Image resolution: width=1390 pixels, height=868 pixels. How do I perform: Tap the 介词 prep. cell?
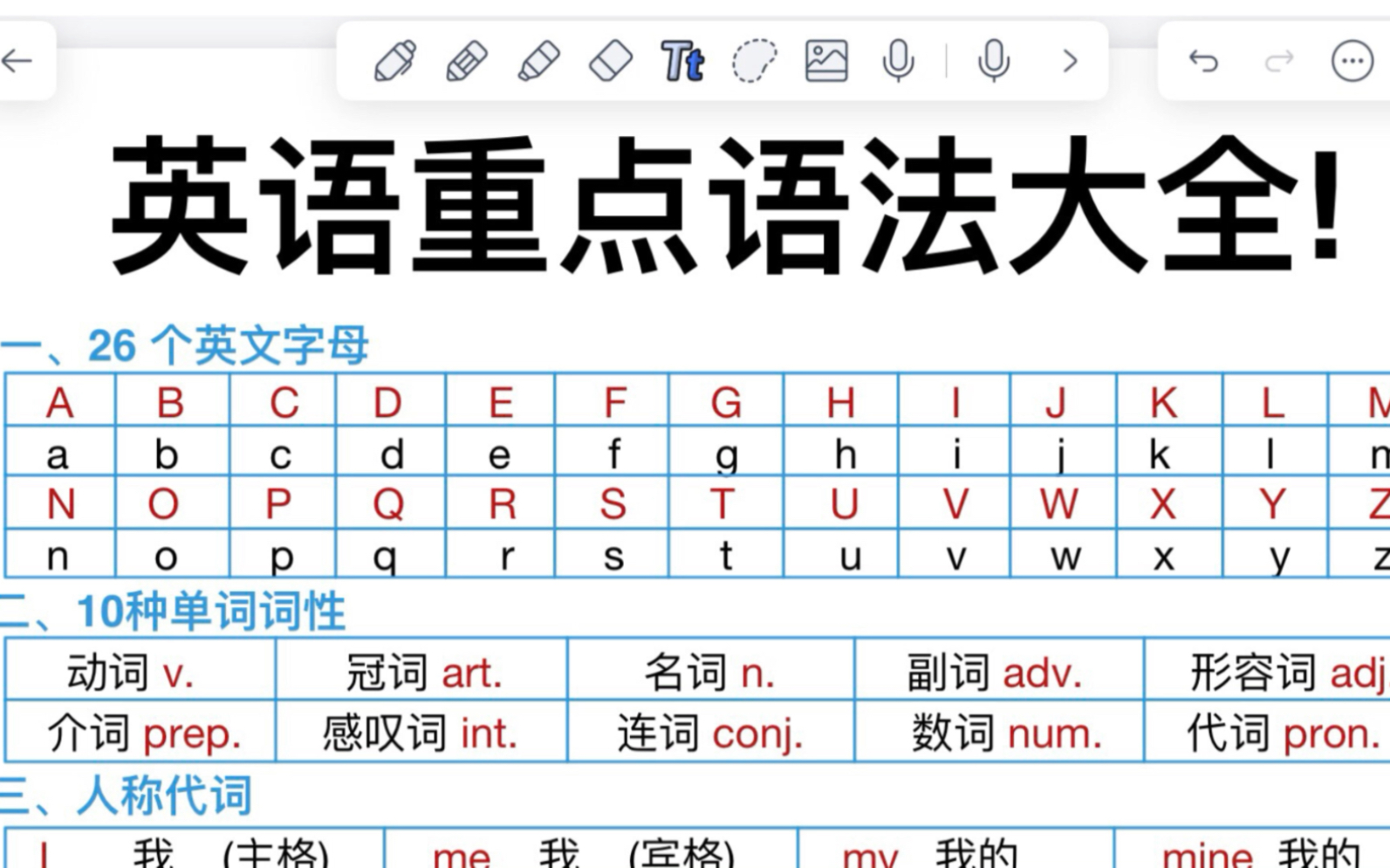tap(140, 731)
